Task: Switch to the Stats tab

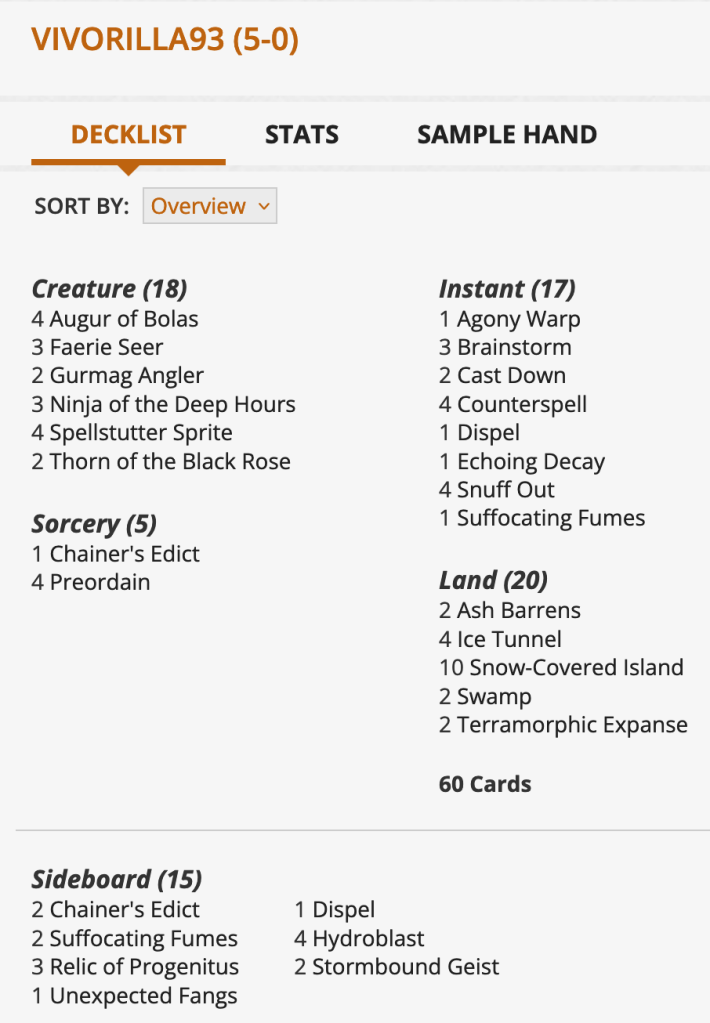Action: point(301,135)
